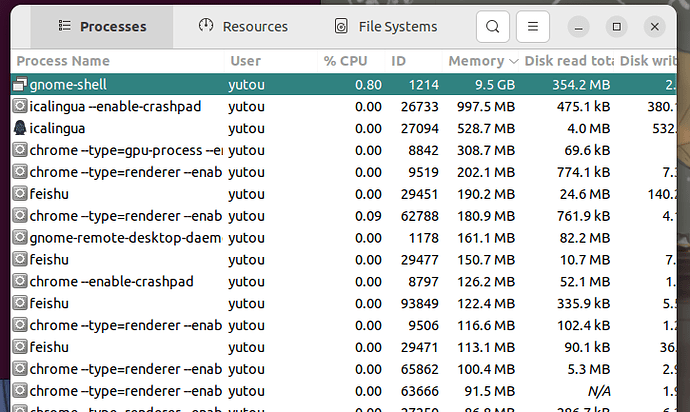This screenshot has width=690, height=412.
Task: Click the 0.80 CPU value
Action: point(368,85)
